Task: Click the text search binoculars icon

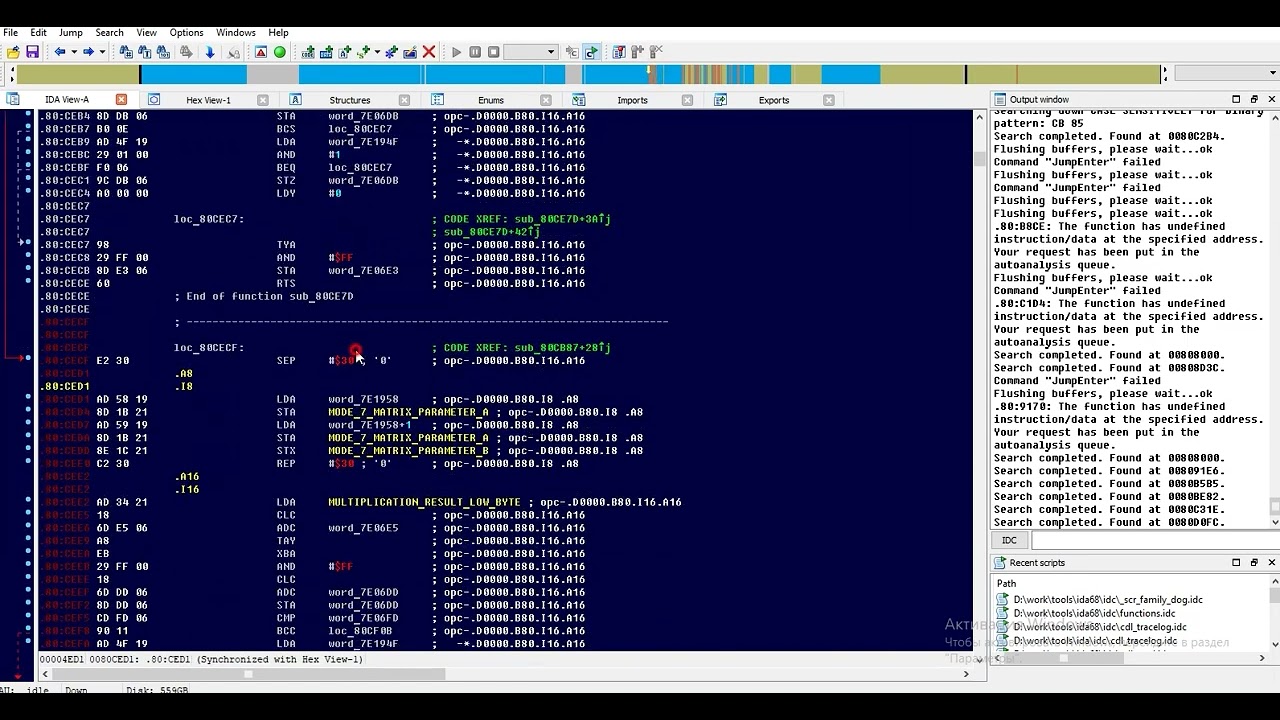Action: (145, 52)
